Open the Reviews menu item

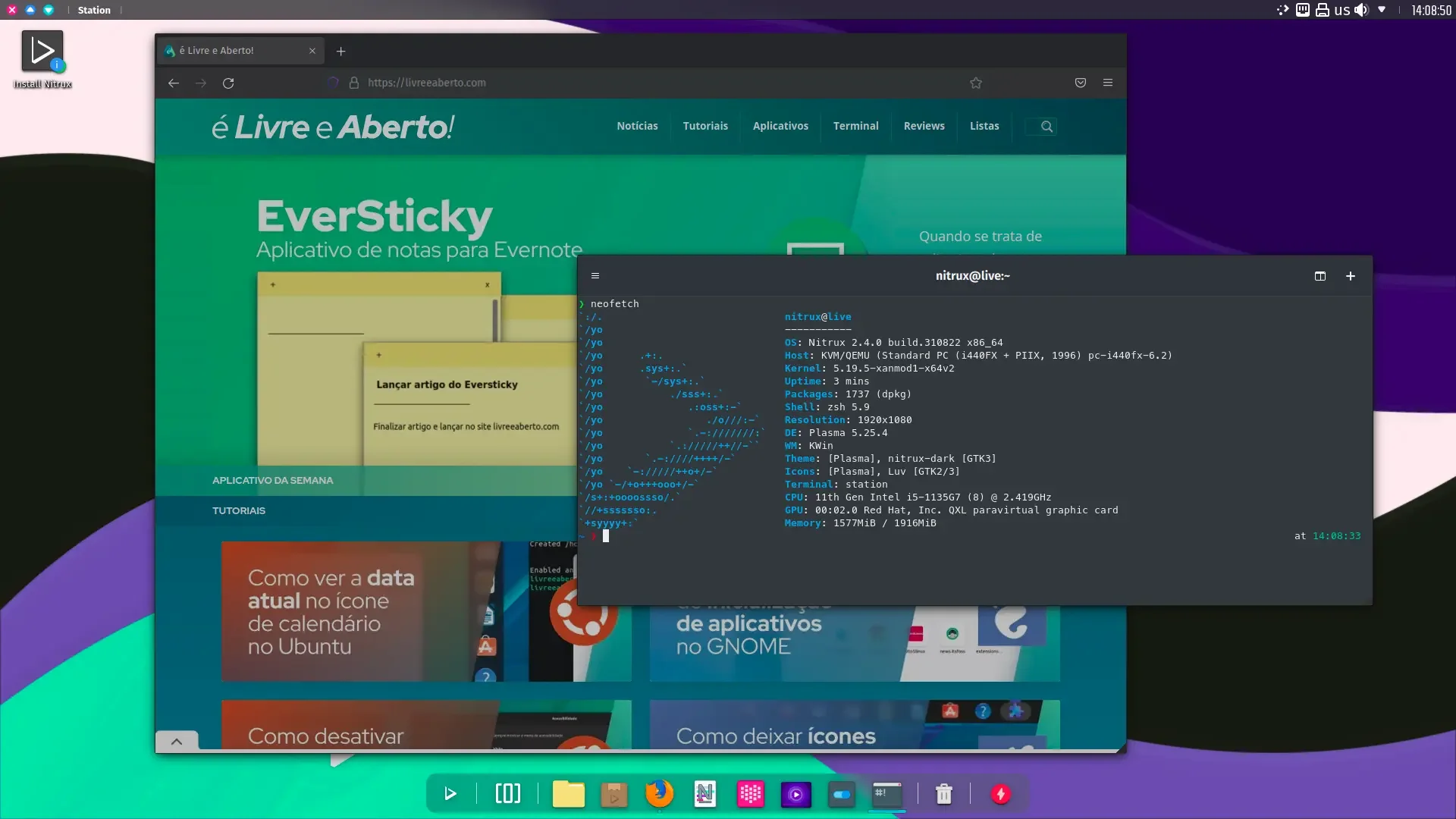(924, 126)
